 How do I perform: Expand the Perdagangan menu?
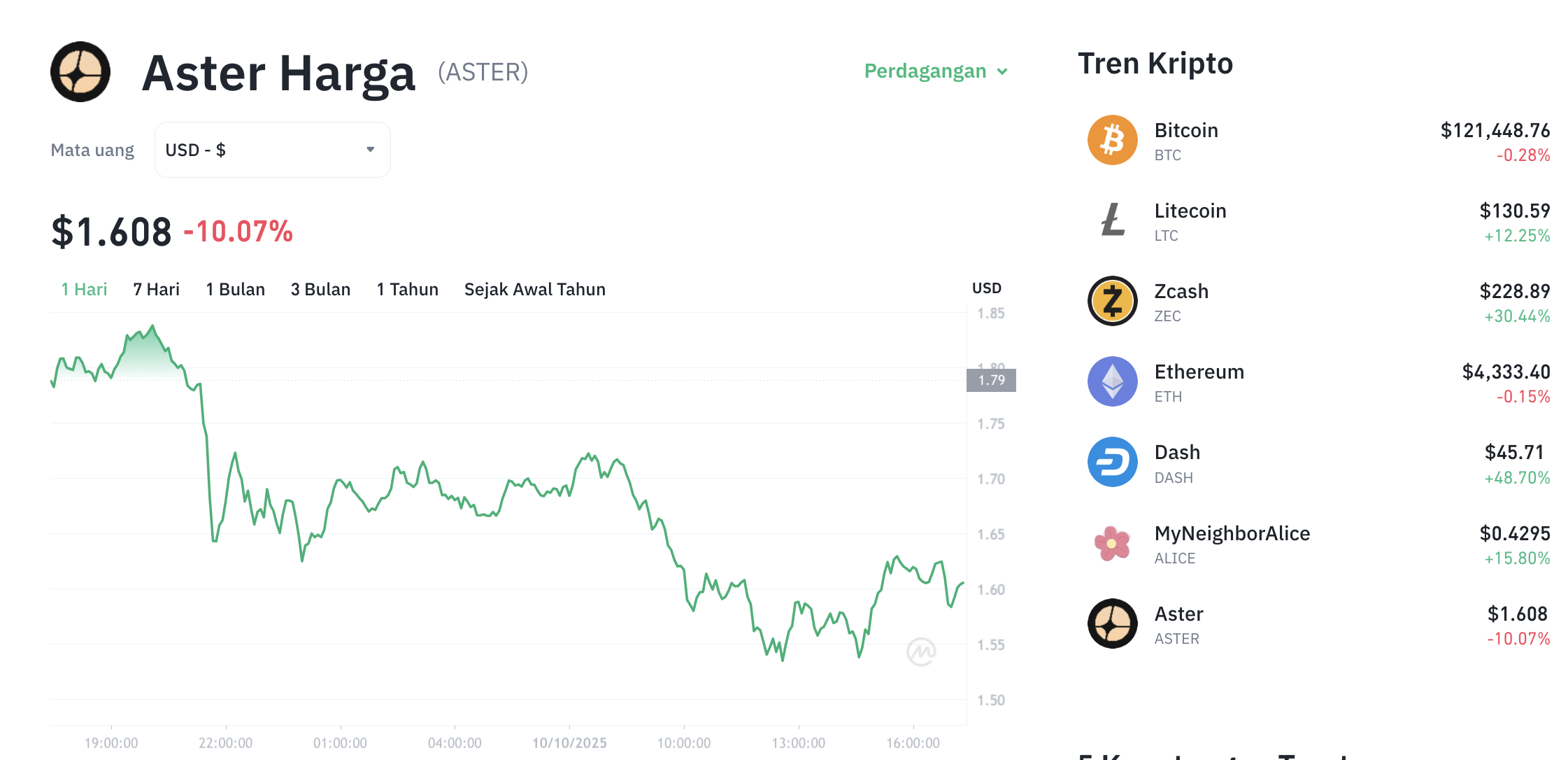[935, 71]
